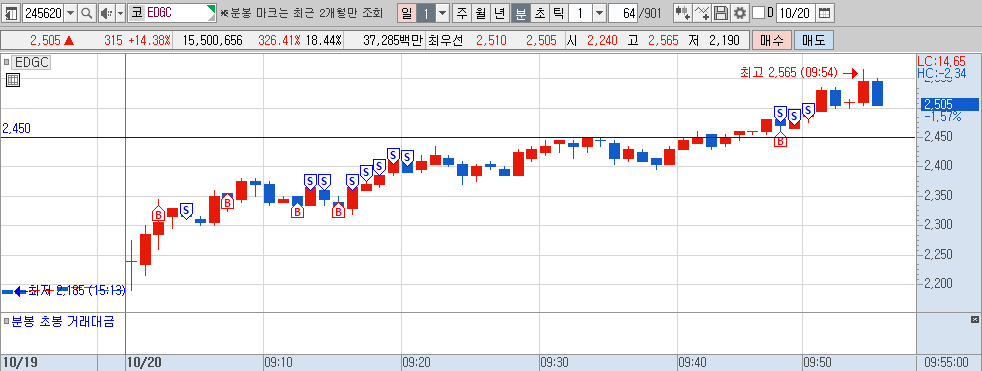Image resolution: width=982 pixels, height=371 pixels.
Task: Open the calendar date picker icon
Action: pos(825,13)
